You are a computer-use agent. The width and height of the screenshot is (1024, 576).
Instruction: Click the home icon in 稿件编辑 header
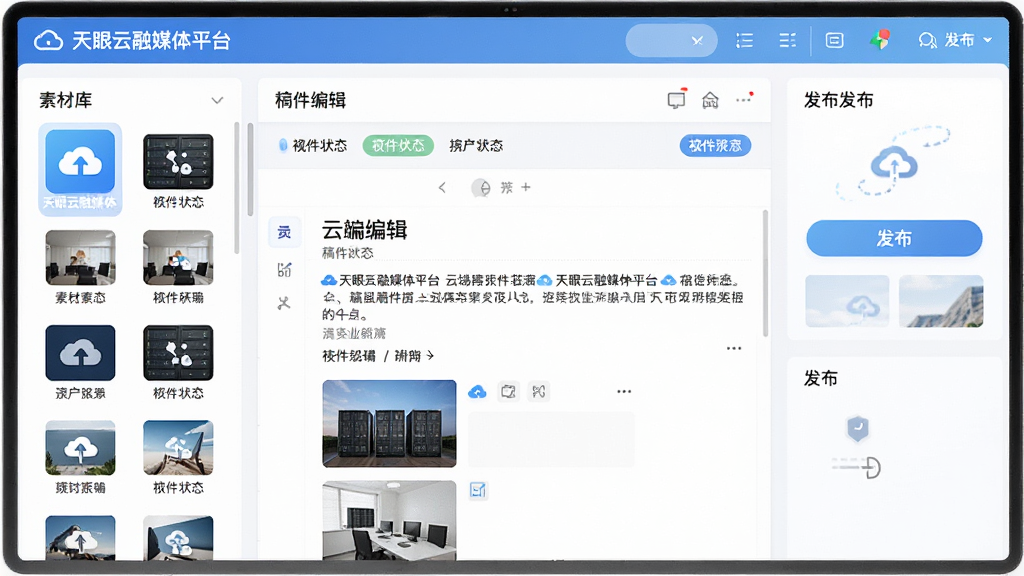(710, 100)
